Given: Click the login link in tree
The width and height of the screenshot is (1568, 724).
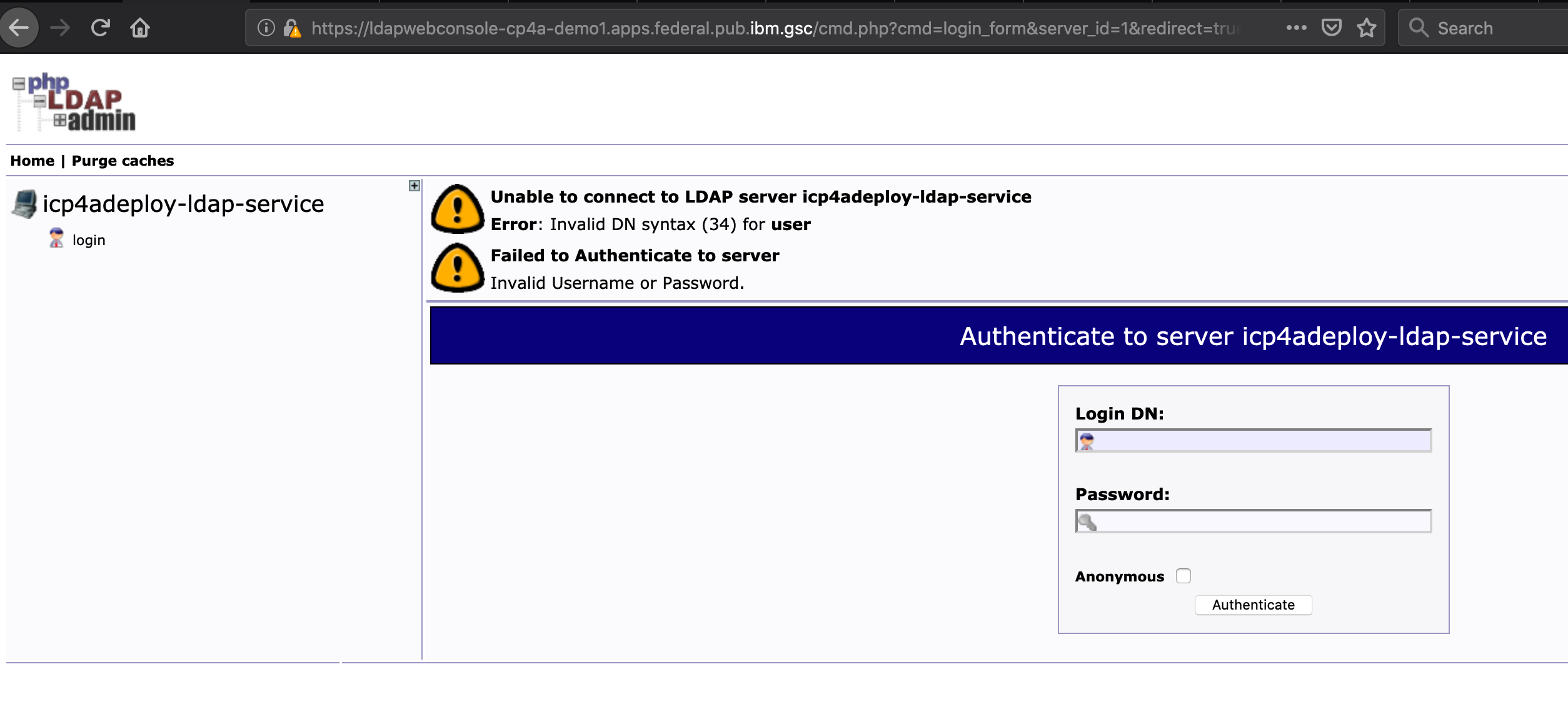Looking at the screenshot, I should (89, 240).
